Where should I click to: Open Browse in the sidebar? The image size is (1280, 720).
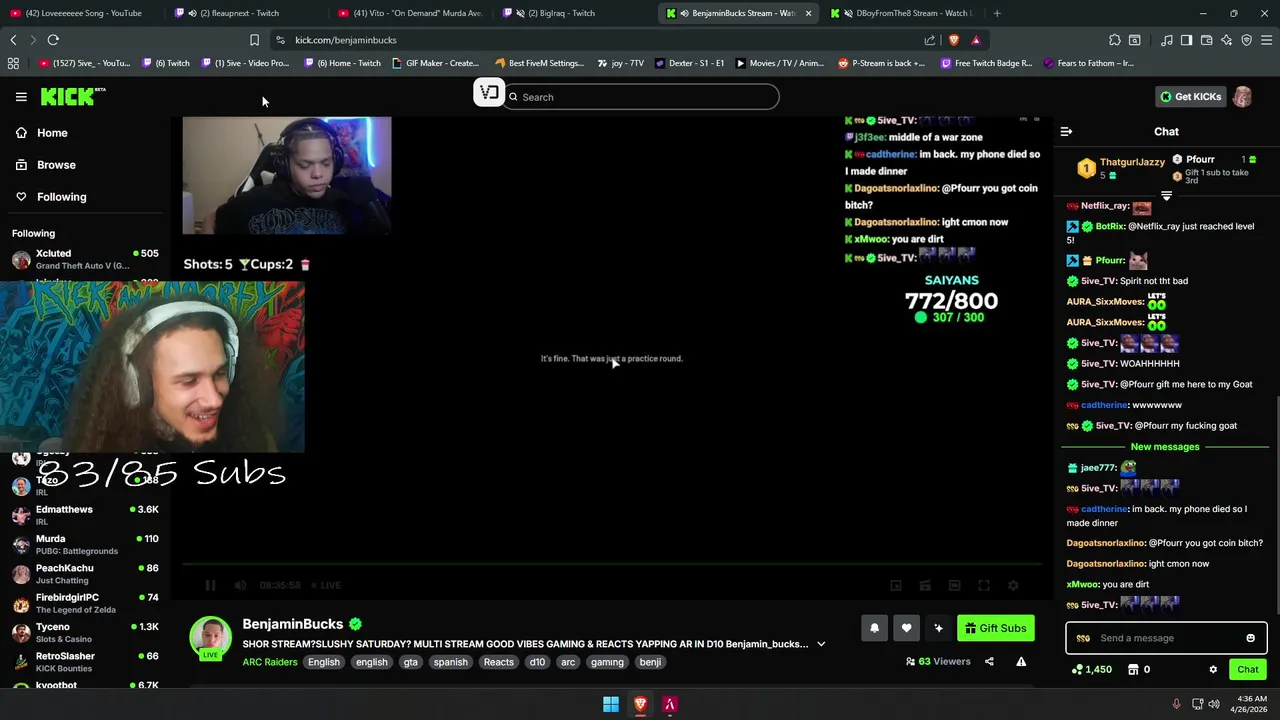[x=46, y=165]
